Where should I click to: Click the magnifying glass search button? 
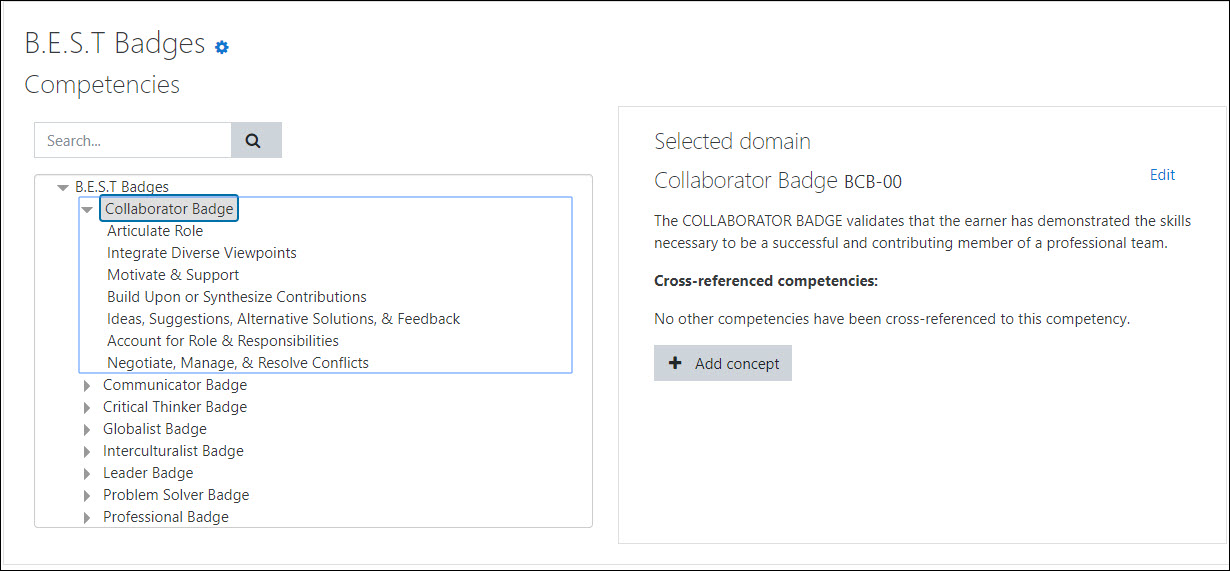(x=256, y=141)
